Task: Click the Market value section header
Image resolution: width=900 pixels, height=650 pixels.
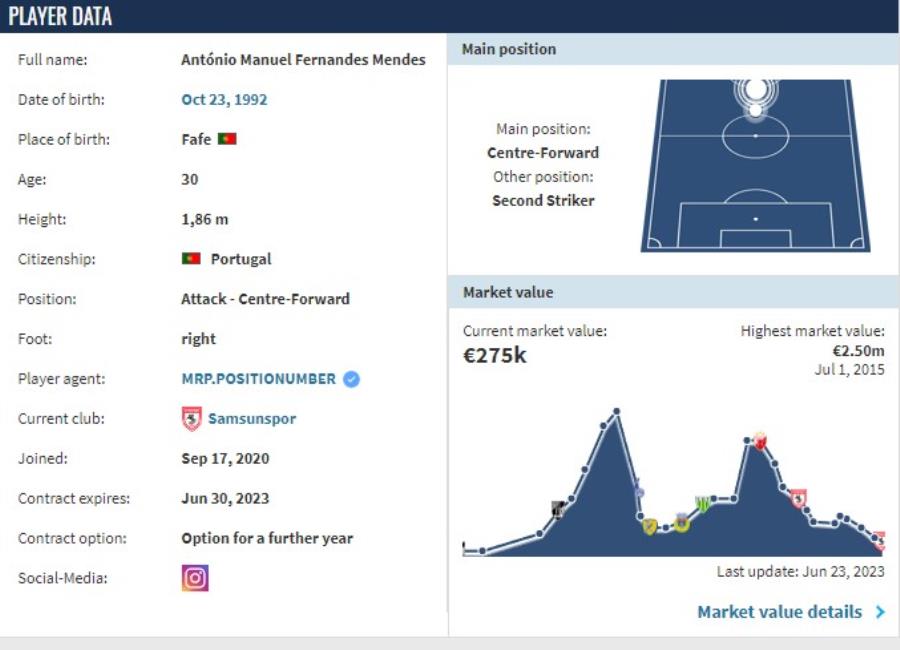Action: pyautogui.click(x=674, y=292)
